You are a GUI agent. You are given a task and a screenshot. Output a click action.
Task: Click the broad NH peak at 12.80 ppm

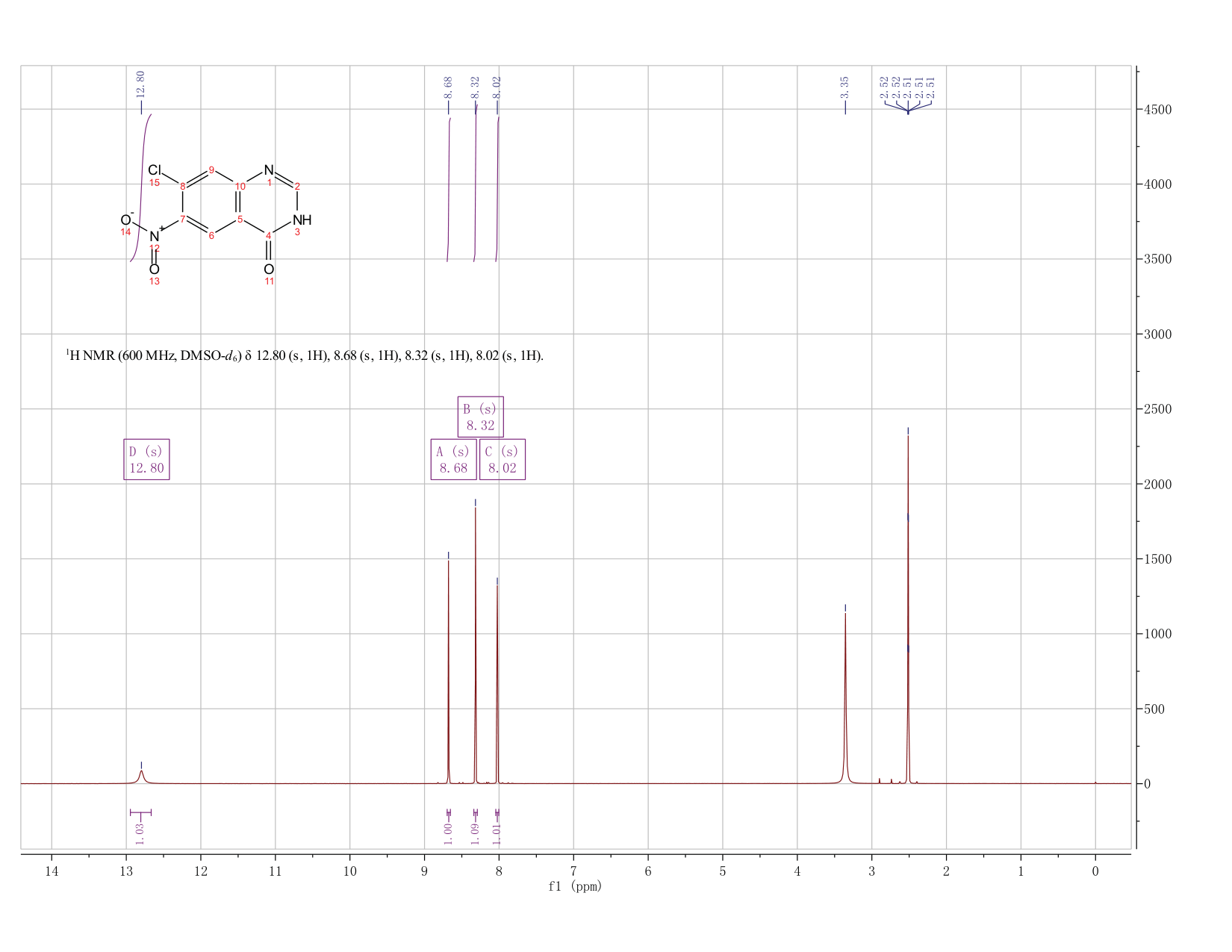point(141,777)
